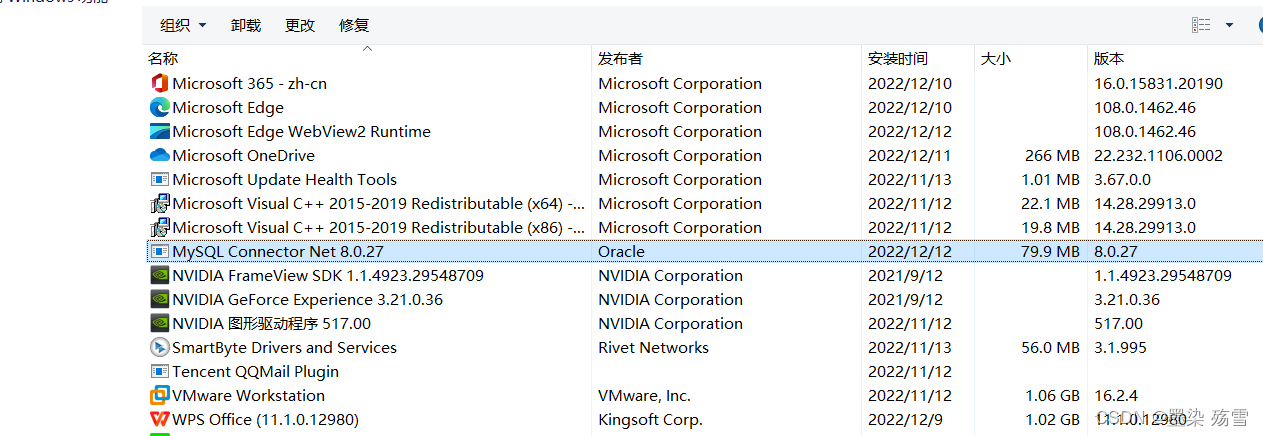Image resolution: width=1263 pixels, height=436 pixels.
Task: Select the Microsoft Edge program name
Action: point(228,107)
